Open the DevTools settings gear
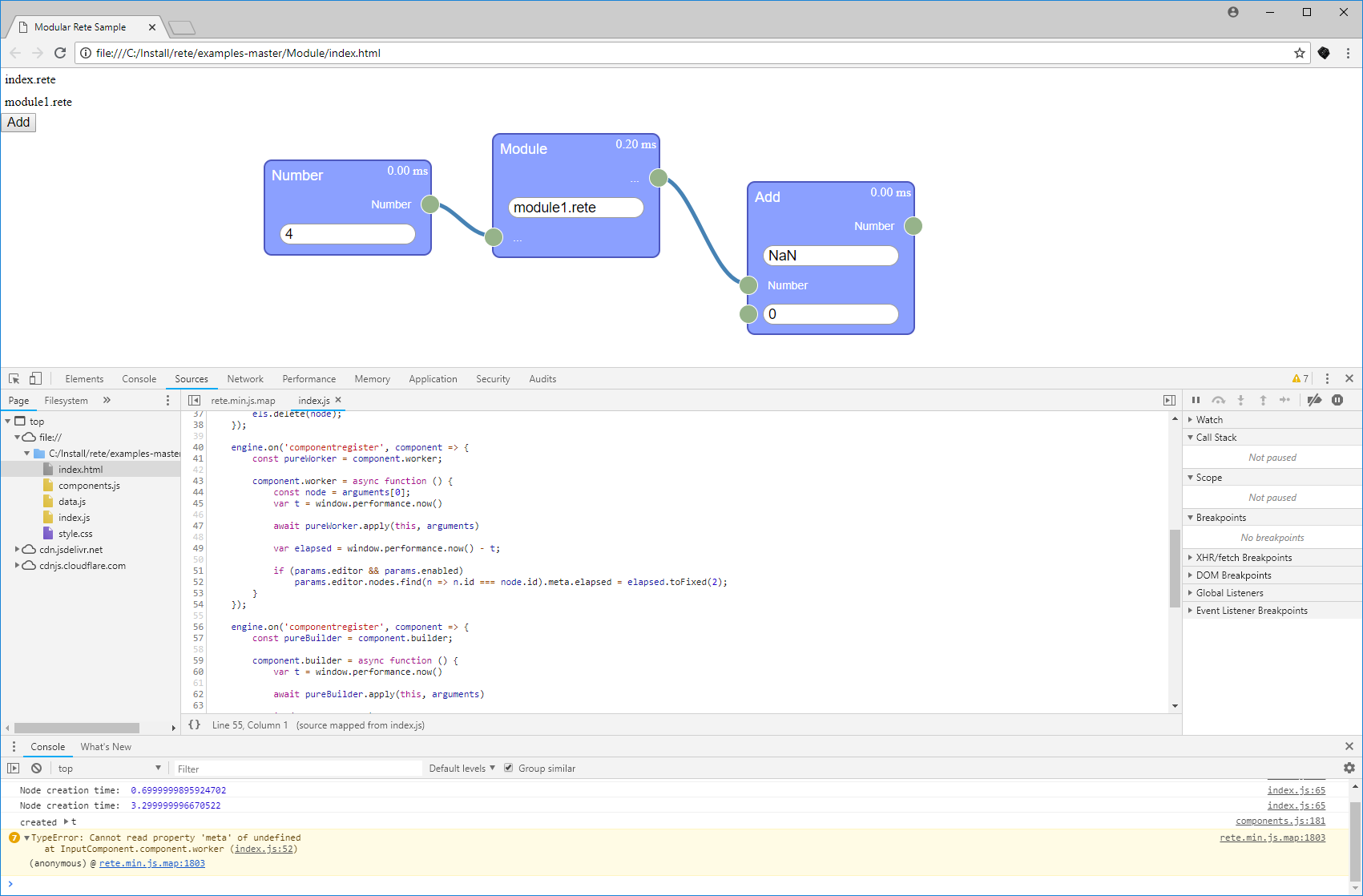 pyautogui.click(x=1349, y=768)
